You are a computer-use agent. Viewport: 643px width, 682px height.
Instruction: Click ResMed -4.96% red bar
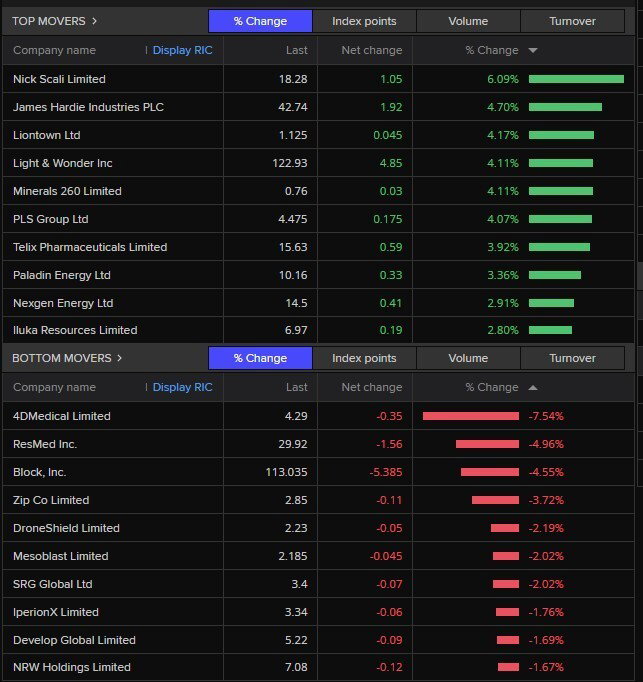487,444
